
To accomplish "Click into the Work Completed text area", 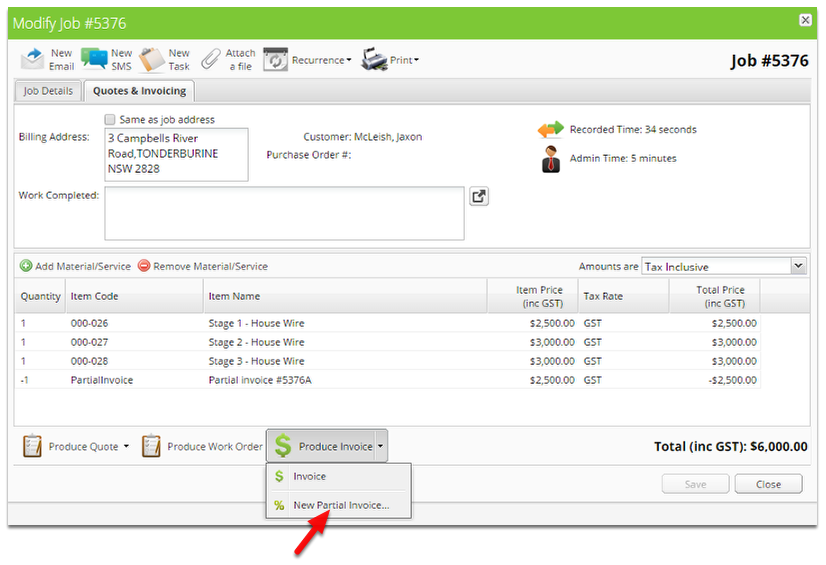I will pos(284,213).
